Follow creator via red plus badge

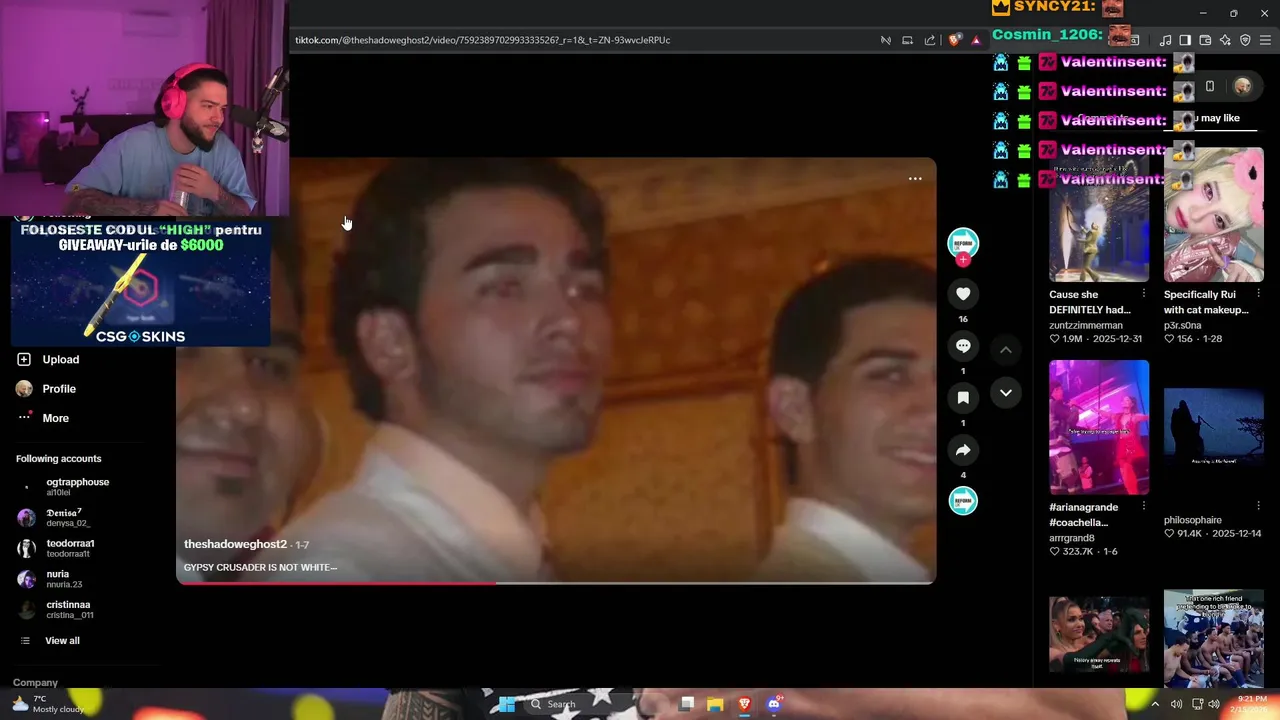point(963,260)
